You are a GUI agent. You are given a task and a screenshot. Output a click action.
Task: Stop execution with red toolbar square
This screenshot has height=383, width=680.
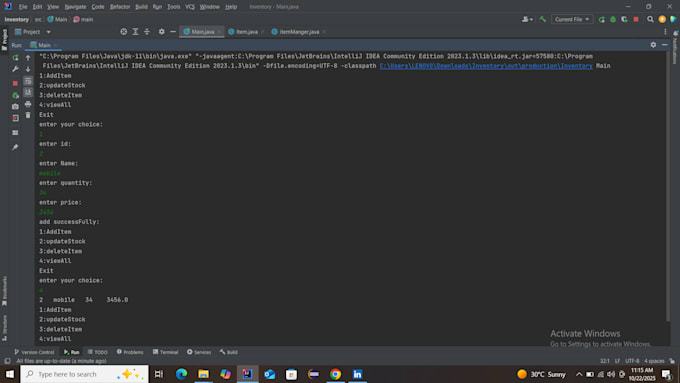(636, 20)
